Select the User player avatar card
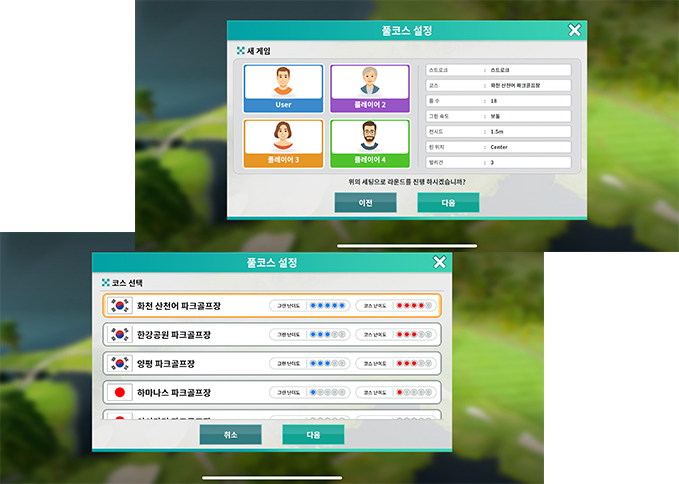The width and height of the screenshot is (679, 484). click(283, 88)
